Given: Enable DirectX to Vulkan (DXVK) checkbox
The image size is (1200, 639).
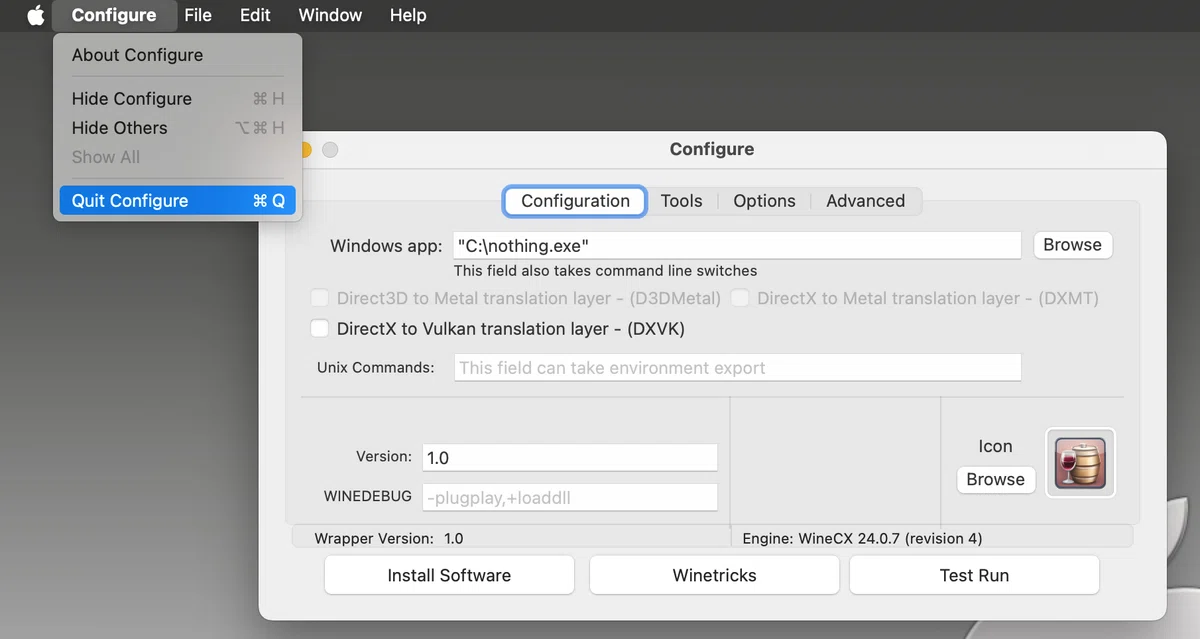Looking at the screenshot, I should [320, 328].
